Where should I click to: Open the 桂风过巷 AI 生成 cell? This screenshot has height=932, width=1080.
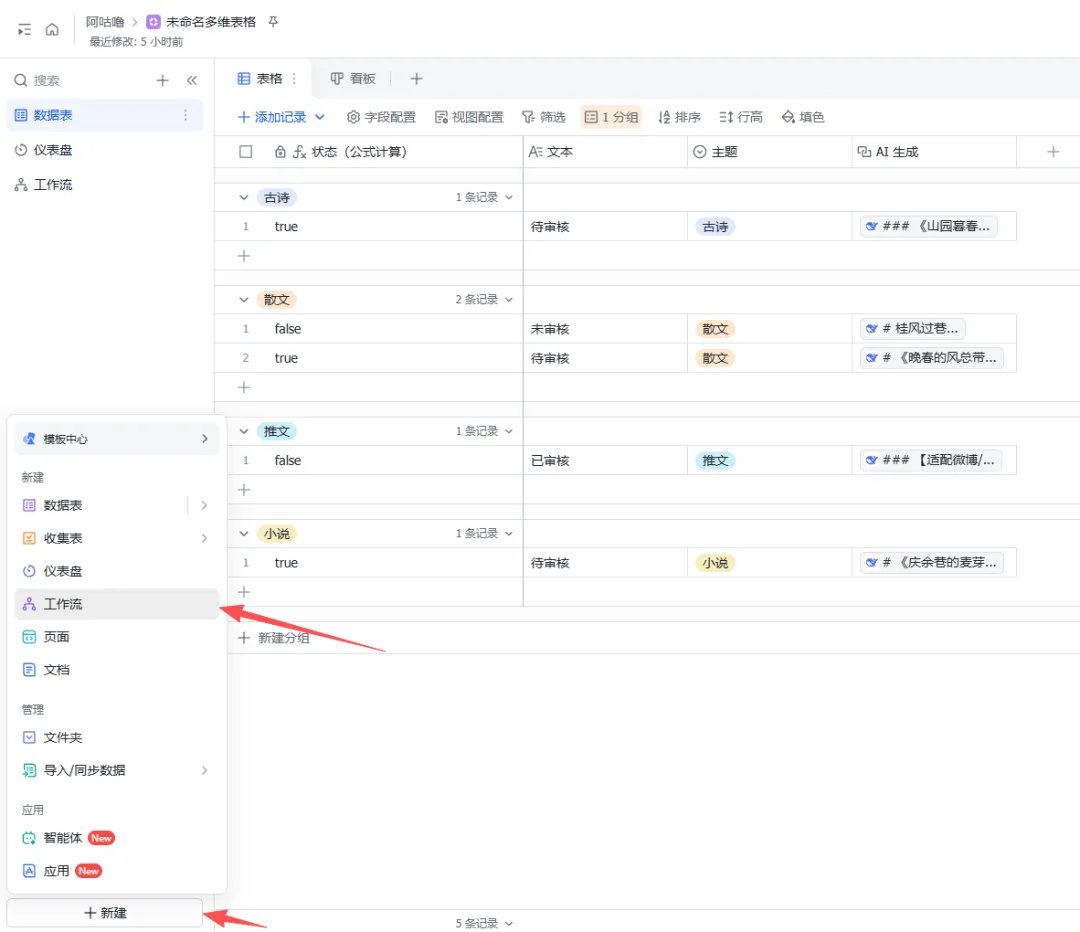[x=913, y=329]
